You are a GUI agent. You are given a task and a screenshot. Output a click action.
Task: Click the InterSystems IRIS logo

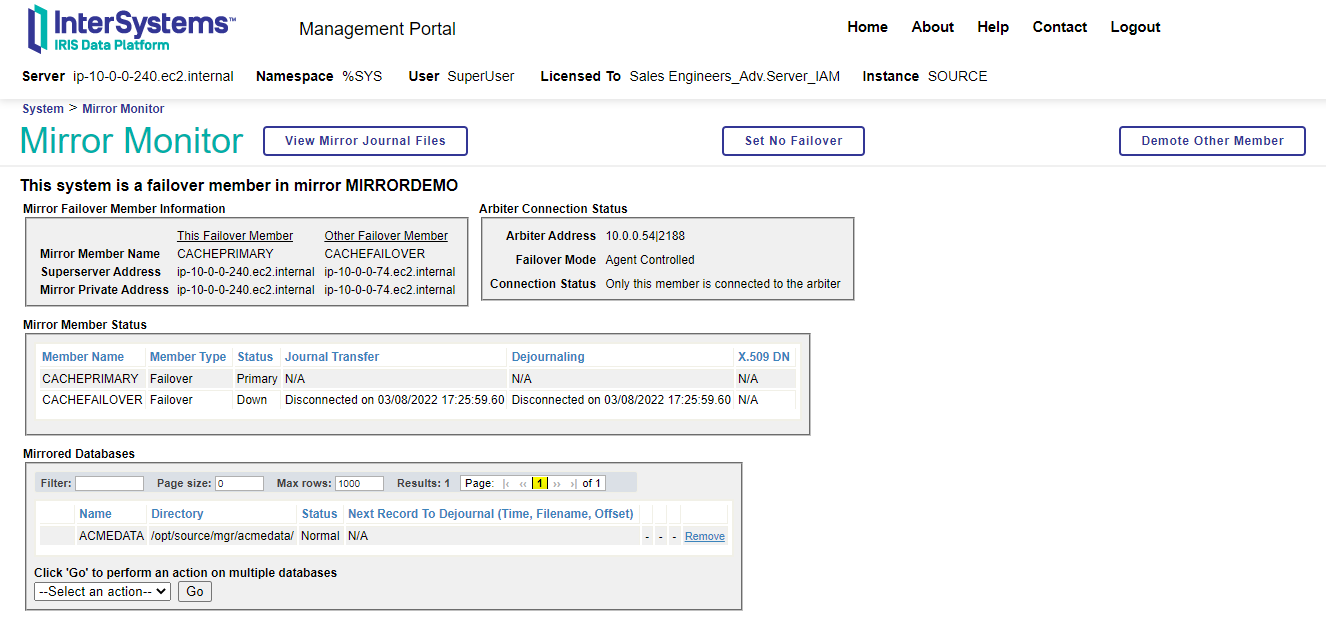point(131,29)
